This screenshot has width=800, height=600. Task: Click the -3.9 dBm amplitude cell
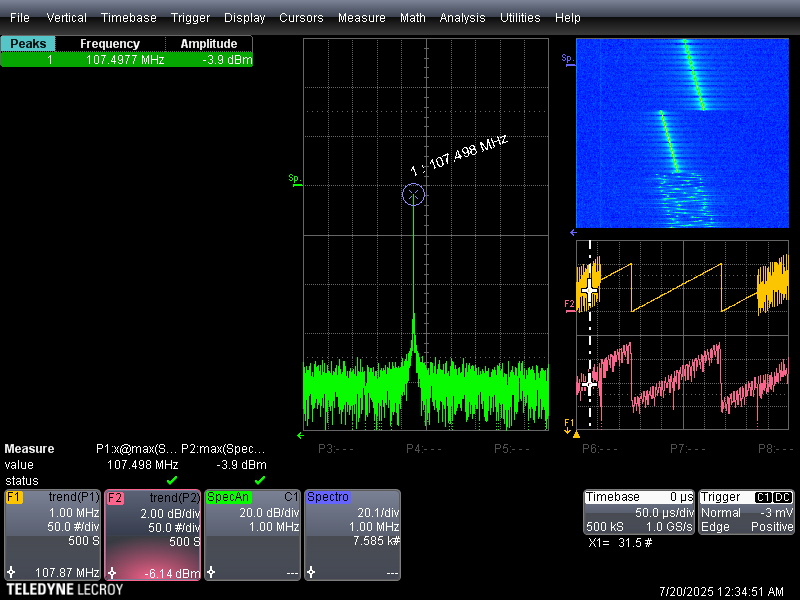[227, 60]
